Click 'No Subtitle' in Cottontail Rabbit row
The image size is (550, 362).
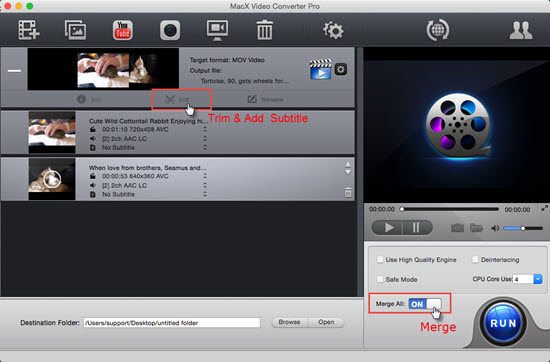(x=118, y=148)
